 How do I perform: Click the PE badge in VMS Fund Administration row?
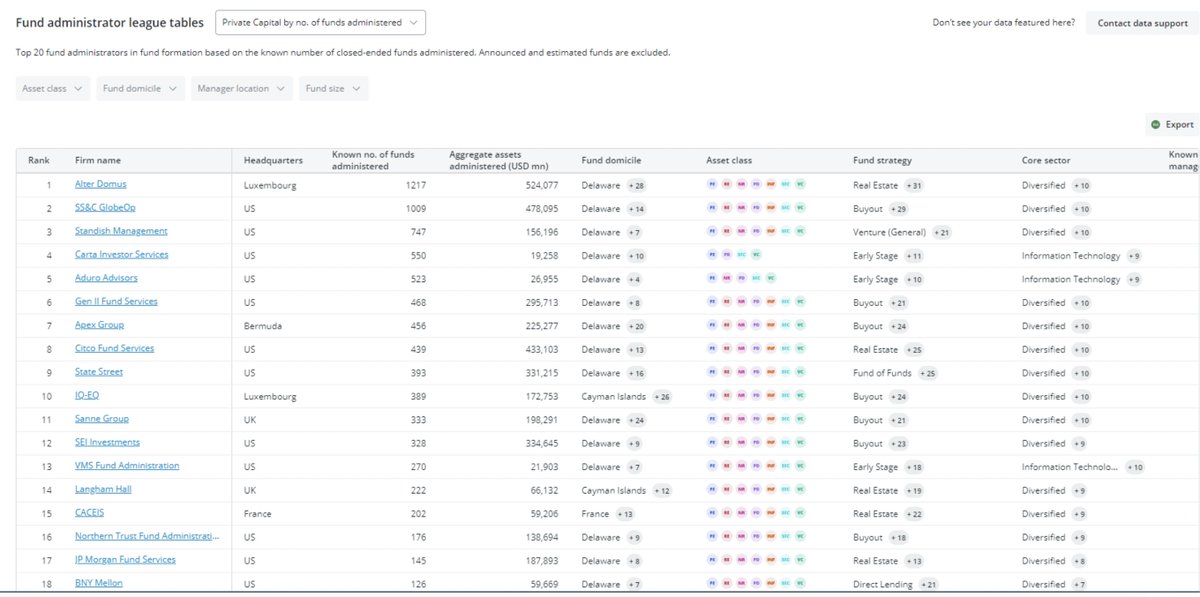pos(712,466)
